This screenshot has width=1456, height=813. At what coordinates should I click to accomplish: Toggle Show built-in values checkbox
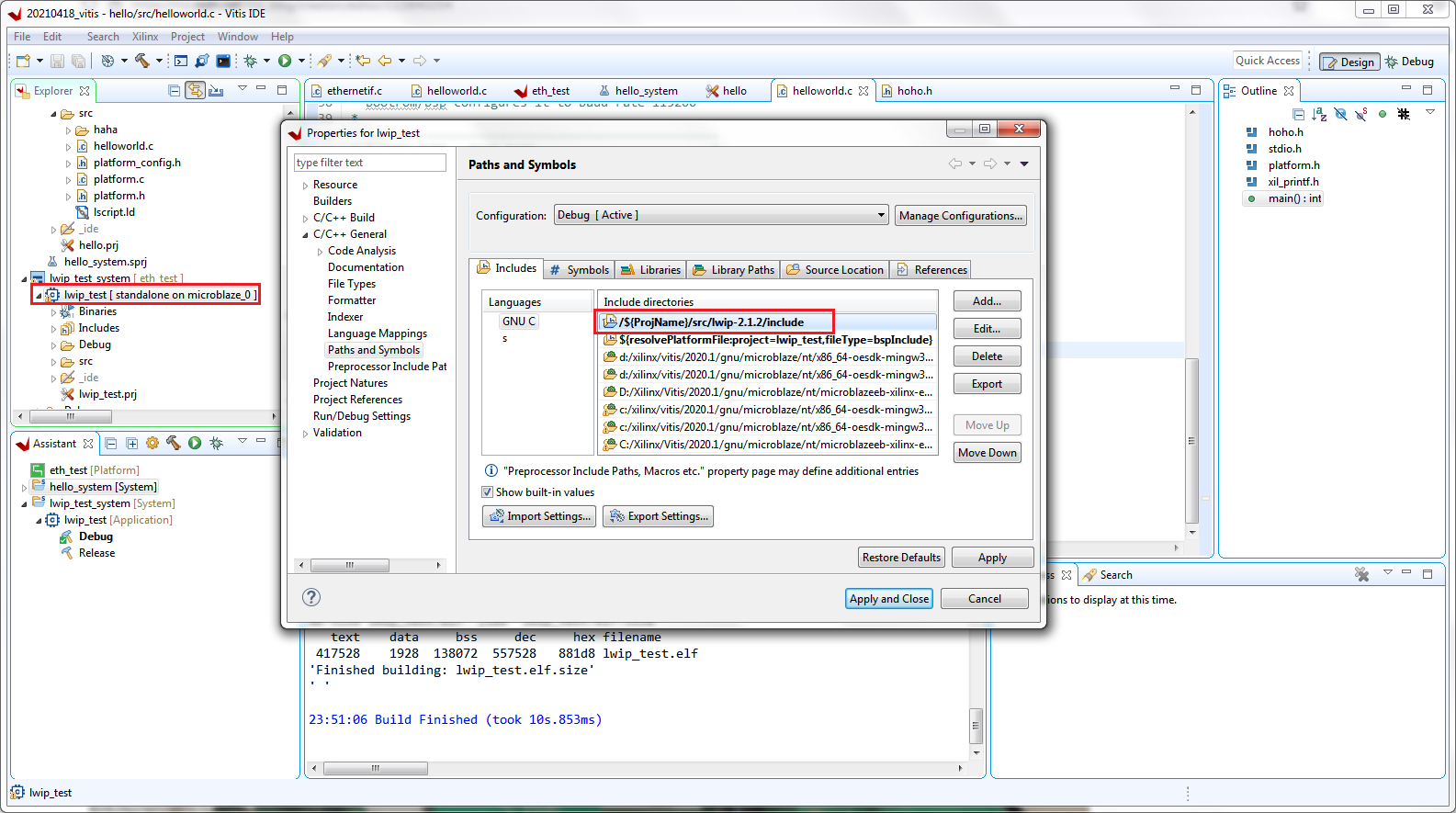(x=488, y=491)
